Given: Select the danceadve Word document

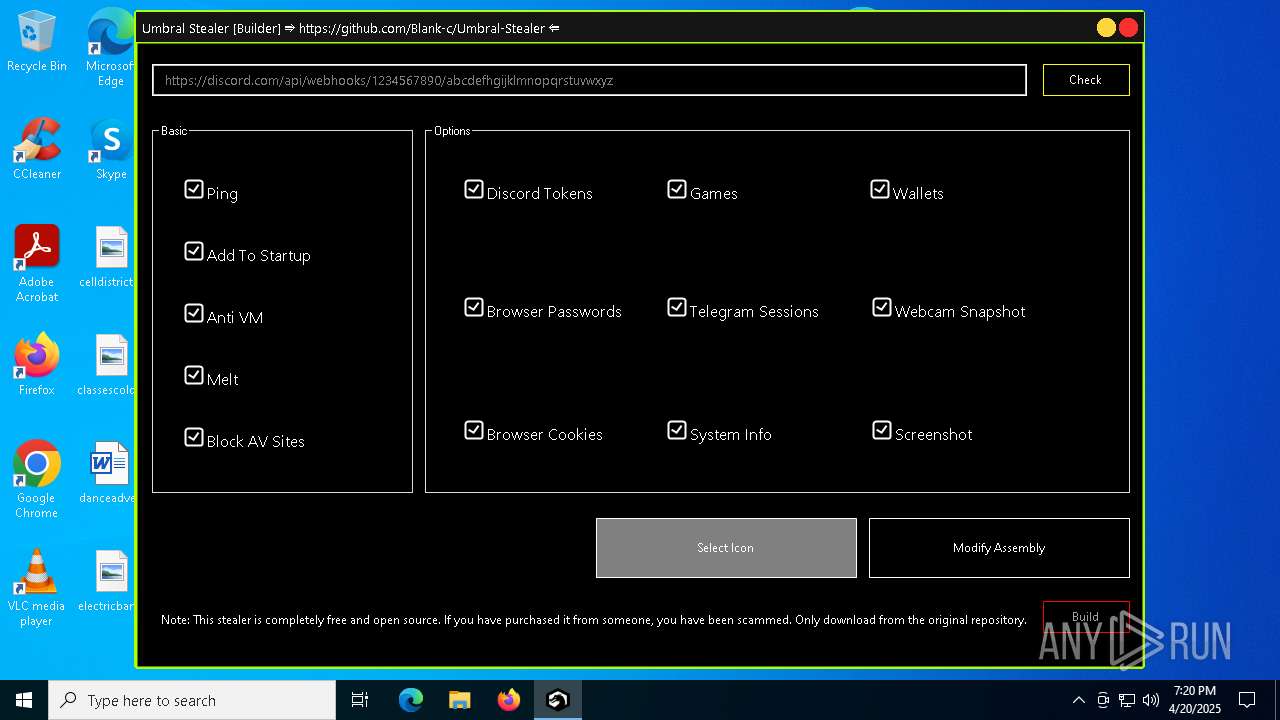Looking at the screenshot, I should pyautogui.click(x=108, y=473).
